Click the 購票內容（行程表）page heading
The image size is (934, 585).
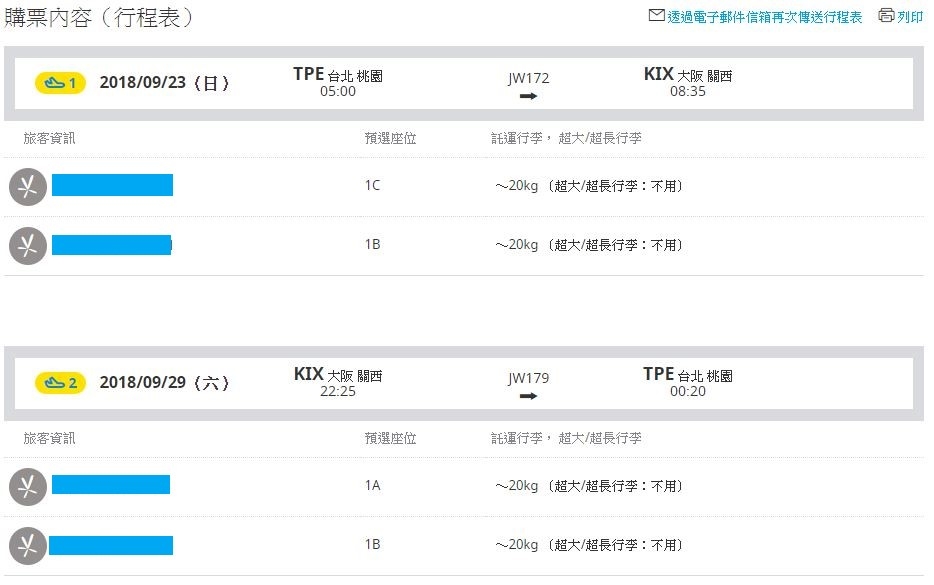click(99, 17)
